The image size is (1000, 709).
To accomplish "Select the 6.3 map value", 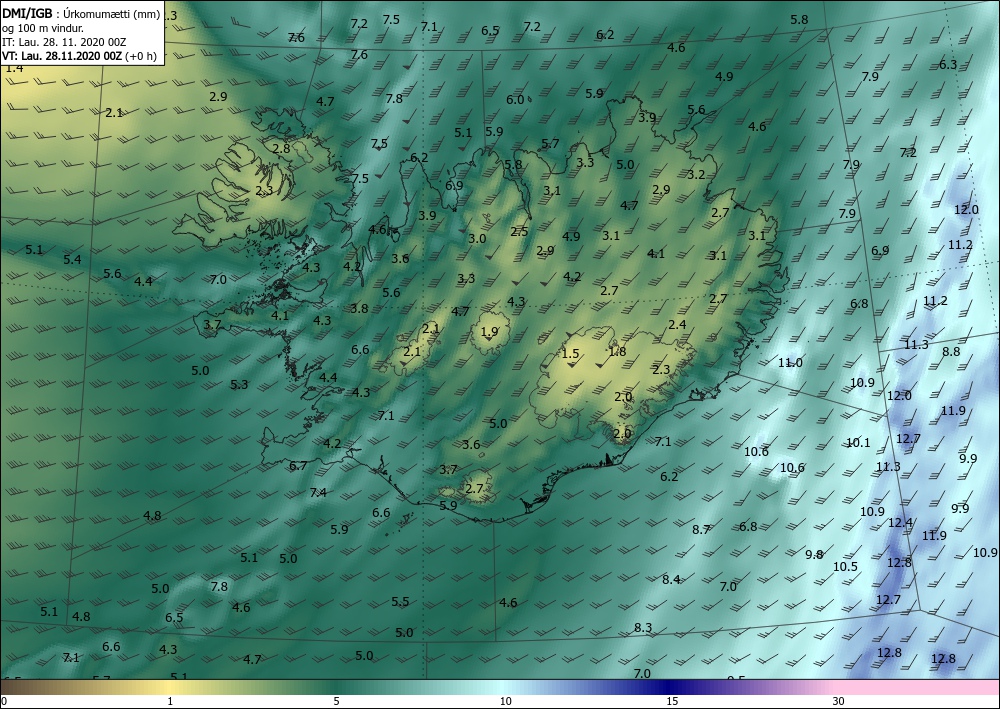I will coord(948,64).
